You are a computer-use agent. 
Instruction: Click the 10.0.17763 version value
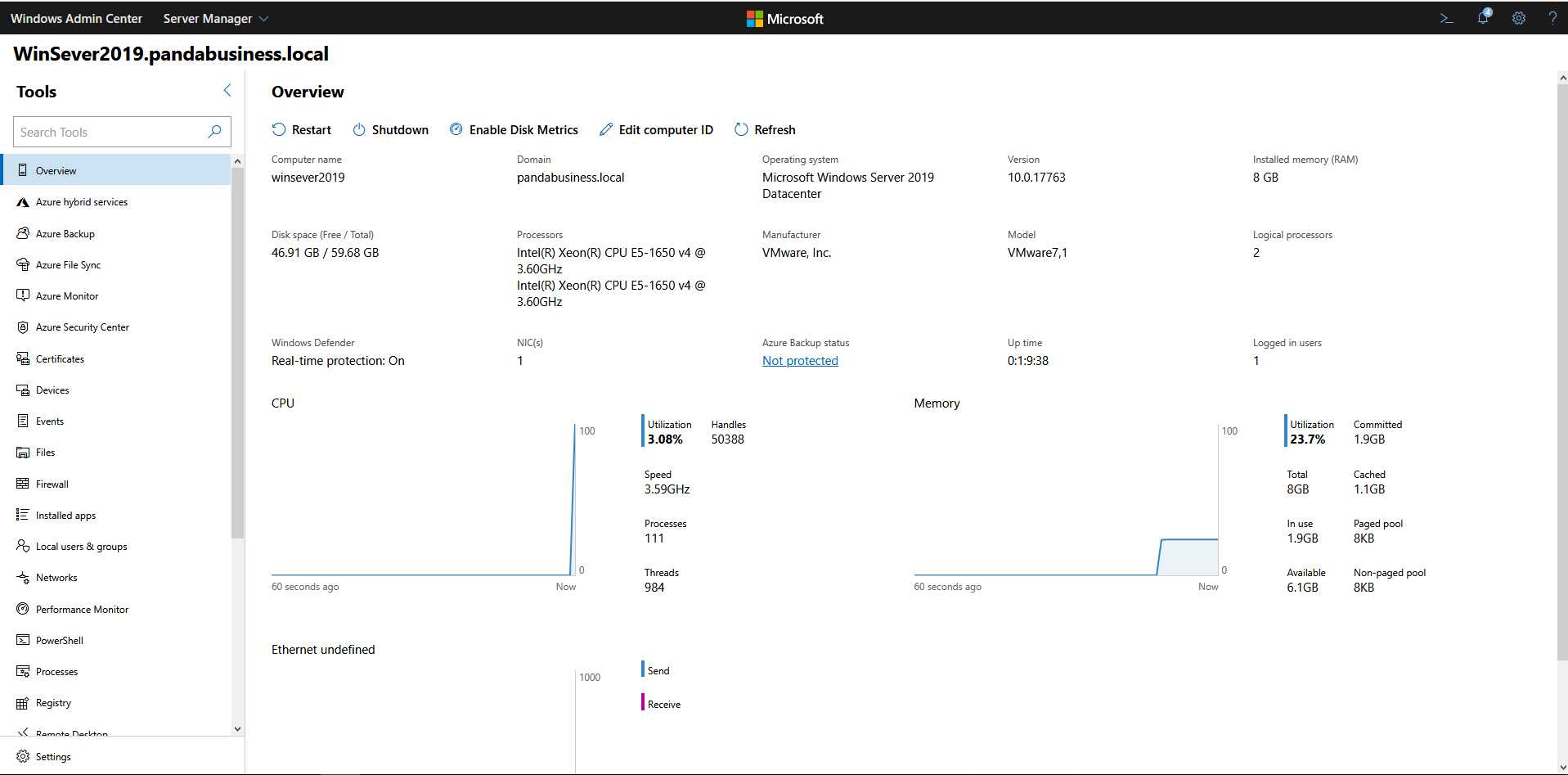coord(1036,177)
